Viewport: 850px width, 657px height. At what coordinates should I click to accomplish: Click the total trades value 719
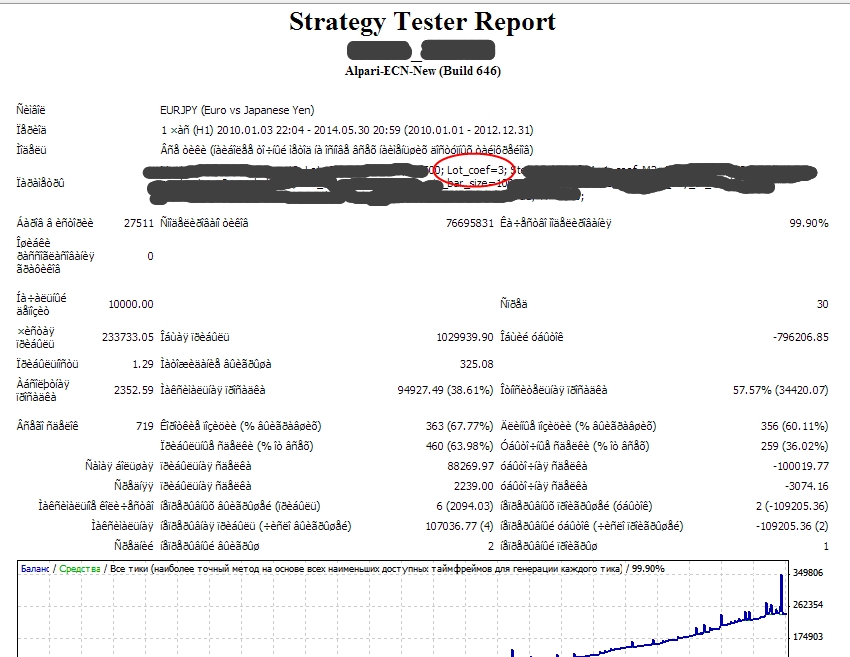coord(145,426)
